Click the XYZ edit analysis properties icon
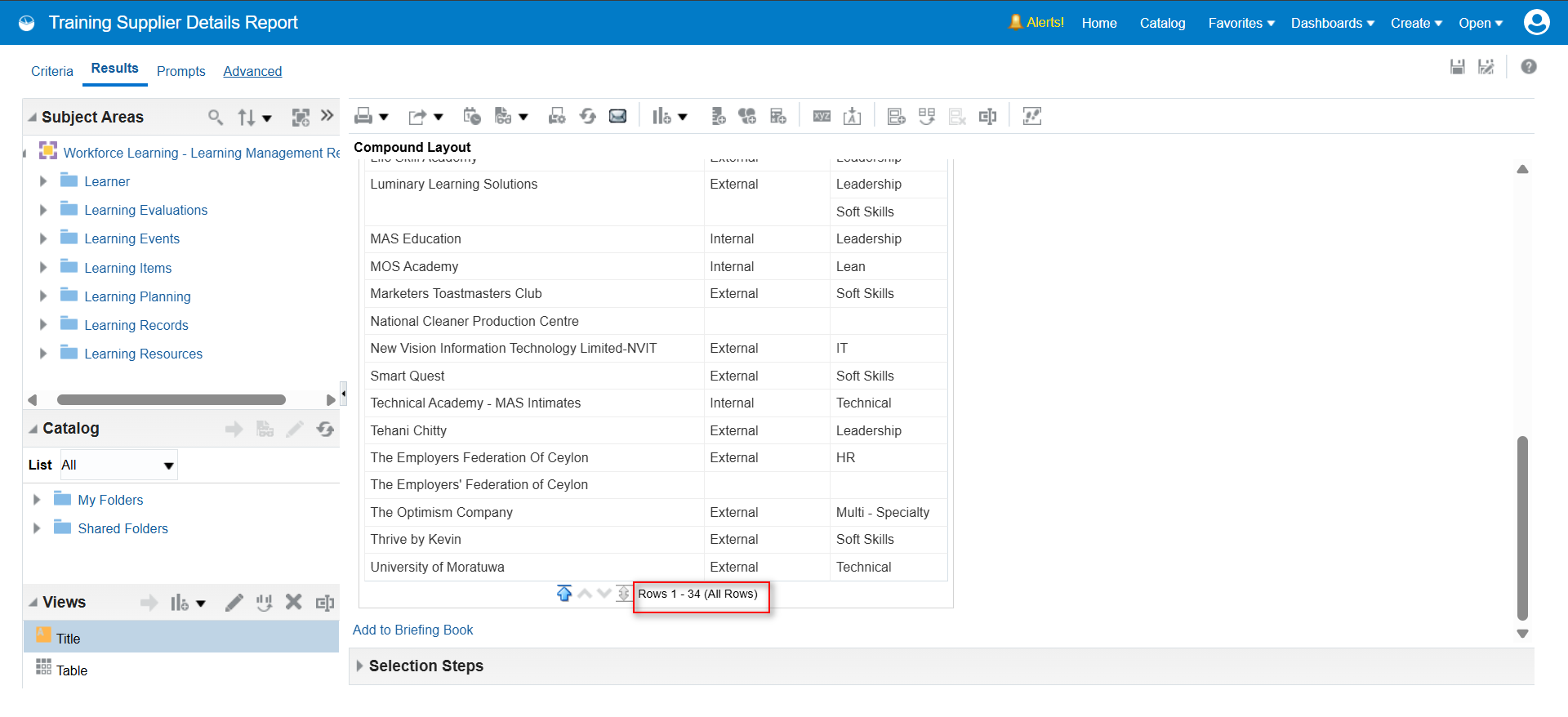Image resolution: width=1568 pixels, height=717 pixels. [x=822, y=117]
